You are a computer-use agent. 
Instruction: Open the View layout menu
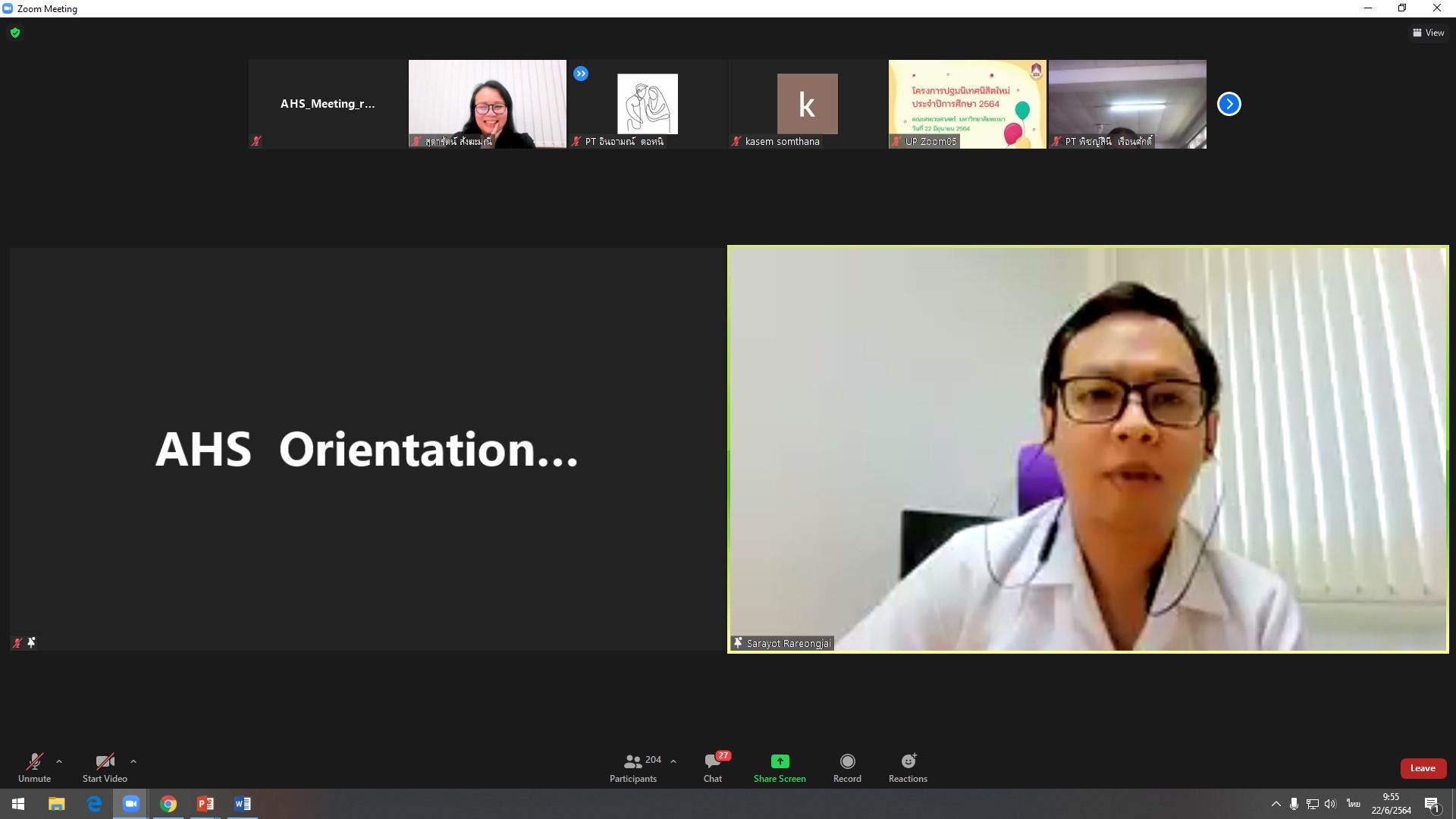coord(1429,33)
